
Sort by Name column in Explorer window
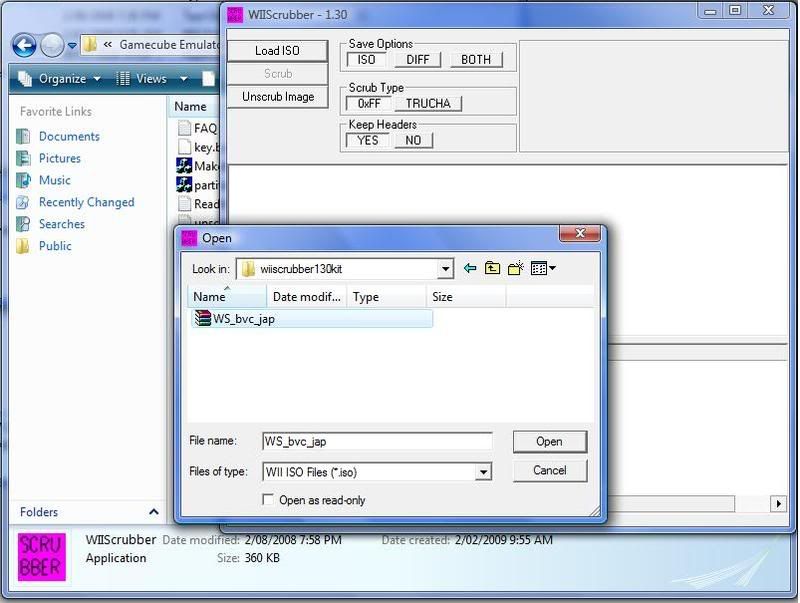pos(194,106)
